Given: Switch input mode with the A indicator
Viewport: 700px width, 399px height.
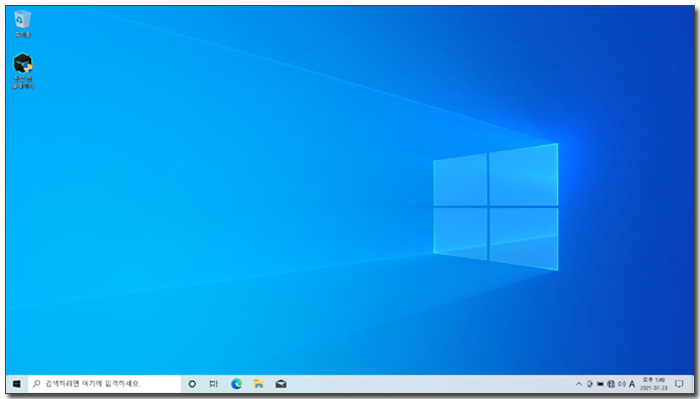Looking at the screenshot, I should tap(632, 384).
